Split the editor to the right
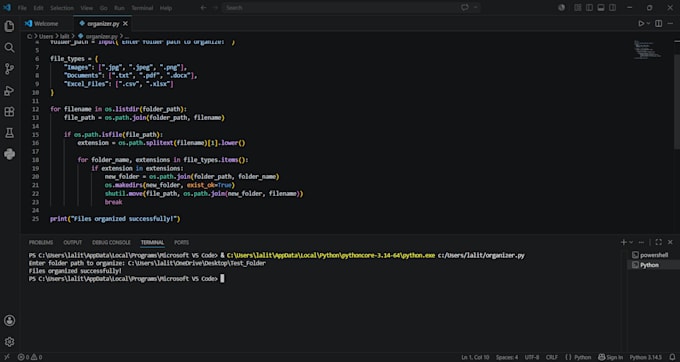This screenshot has width=680, height=362. pyautogui.click(x=658, y=23)
